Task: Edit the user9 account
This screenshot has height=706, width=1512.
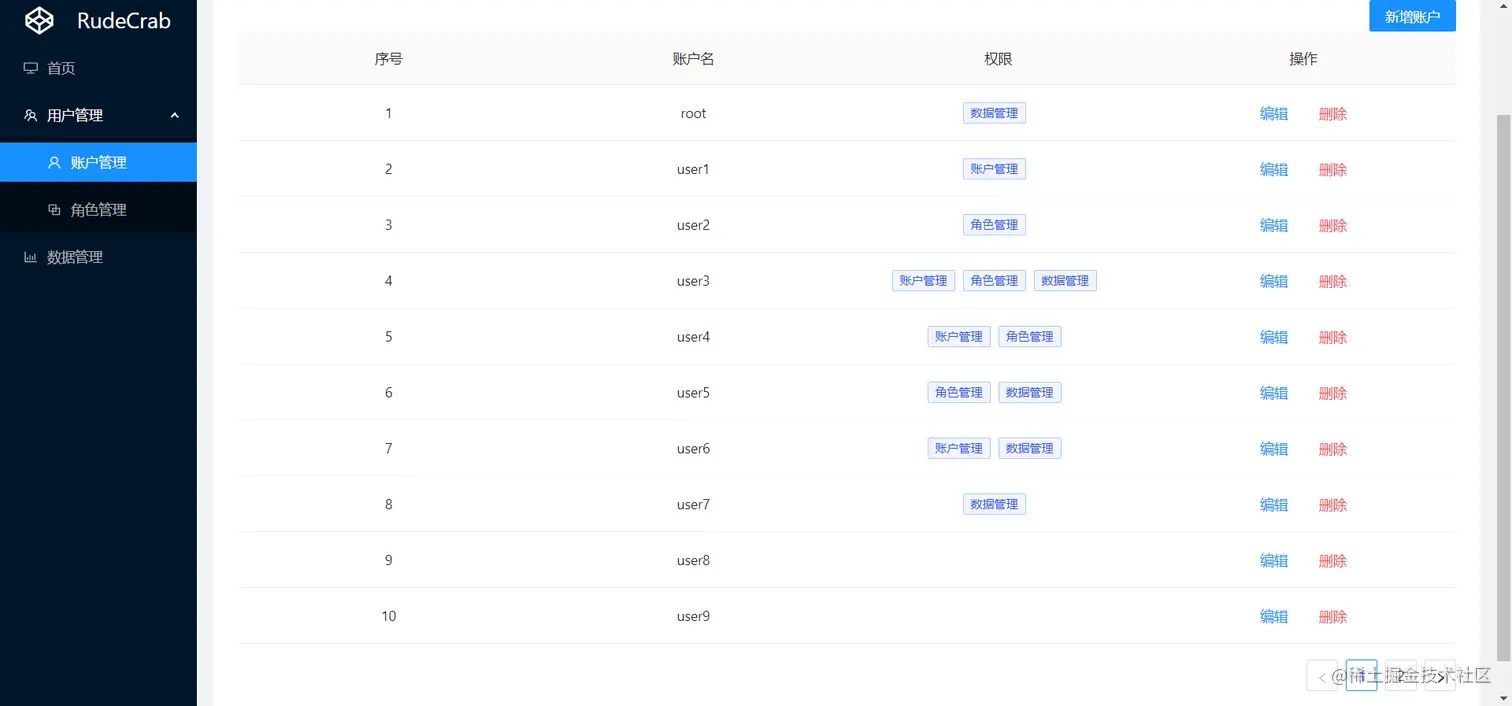Action: point(1274,616)
